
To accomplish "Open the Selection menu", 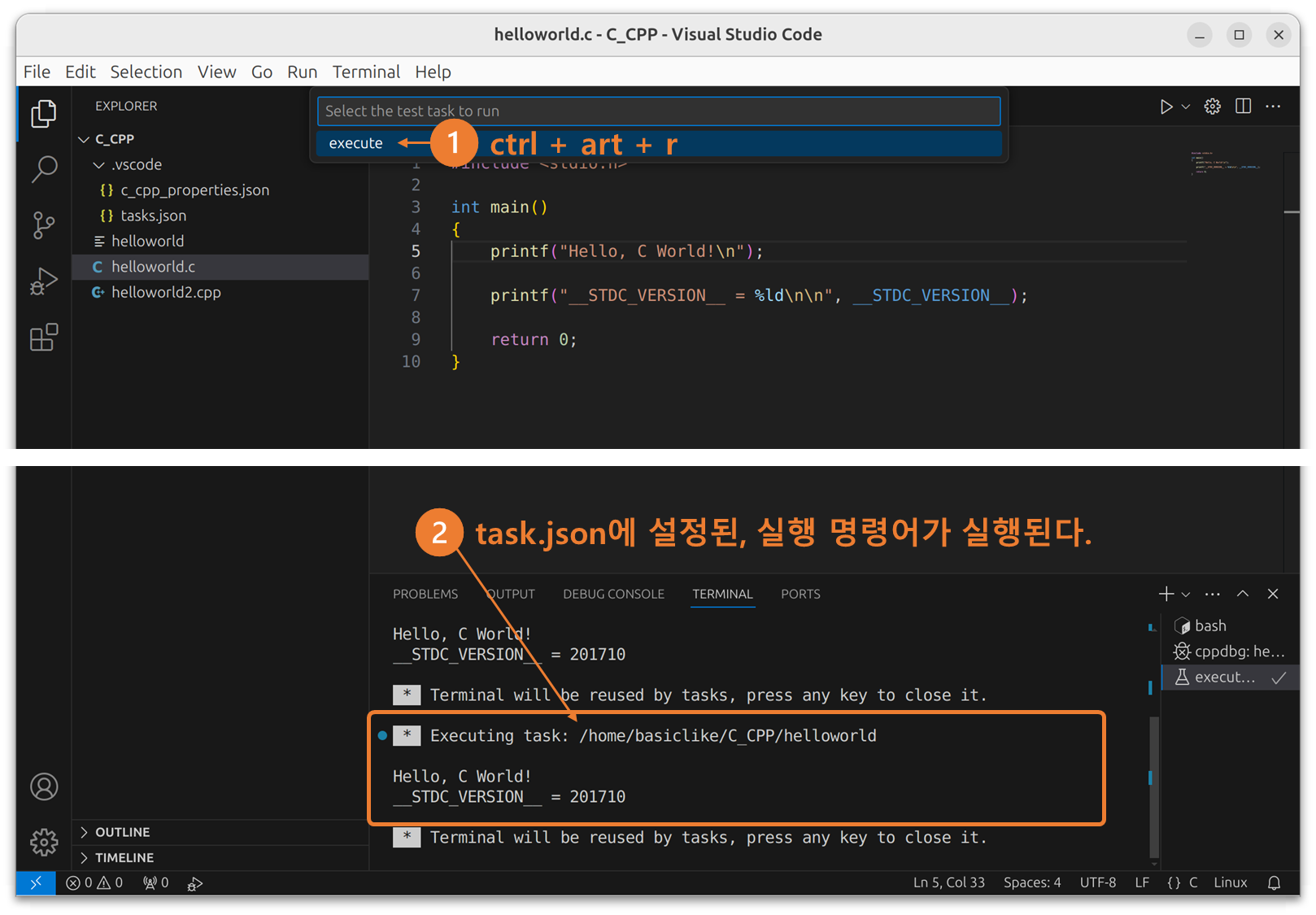I will coord(146,72).
